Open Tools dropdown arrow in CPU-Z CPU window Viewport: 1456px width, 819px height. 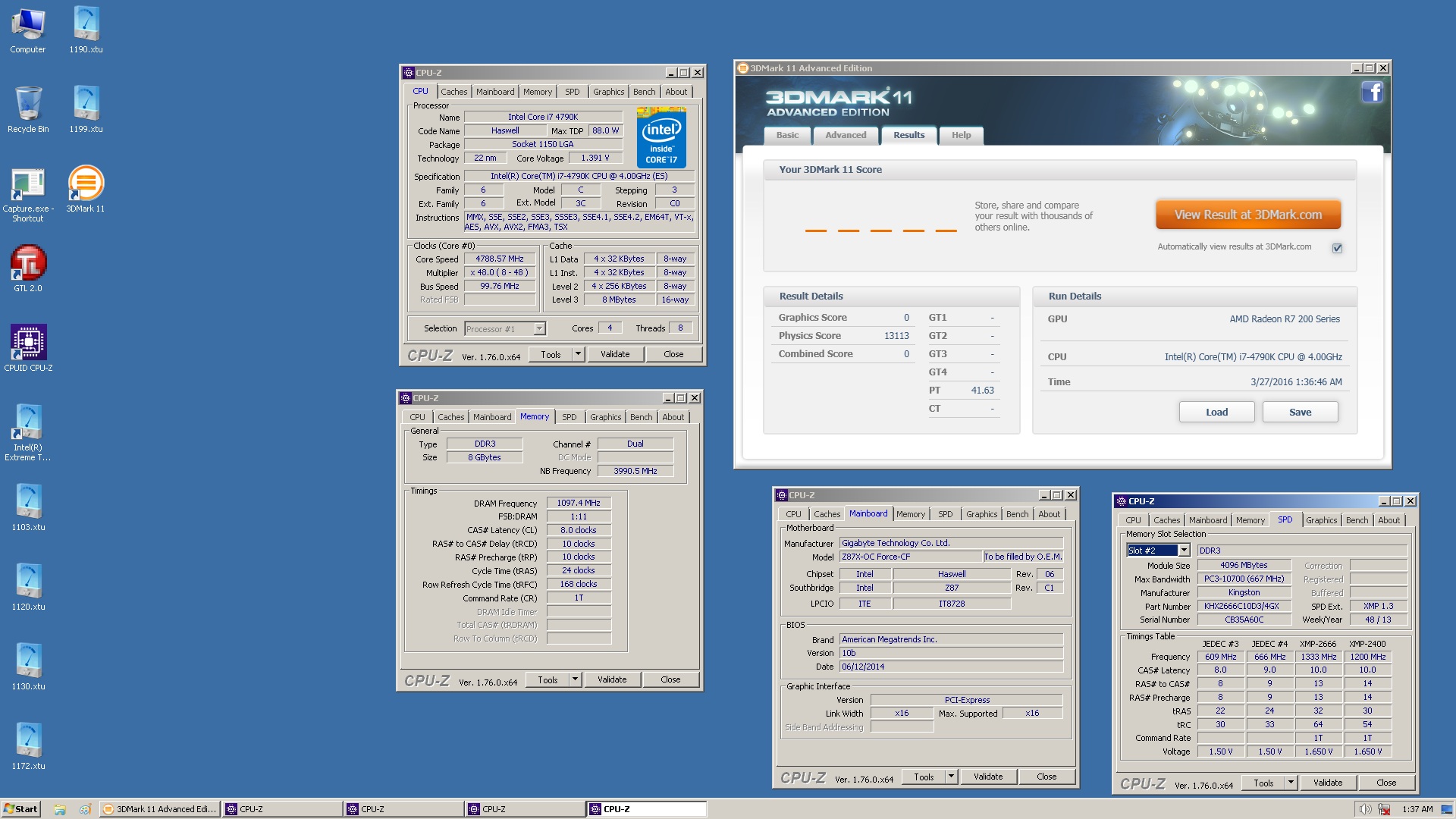coord(578,354)
